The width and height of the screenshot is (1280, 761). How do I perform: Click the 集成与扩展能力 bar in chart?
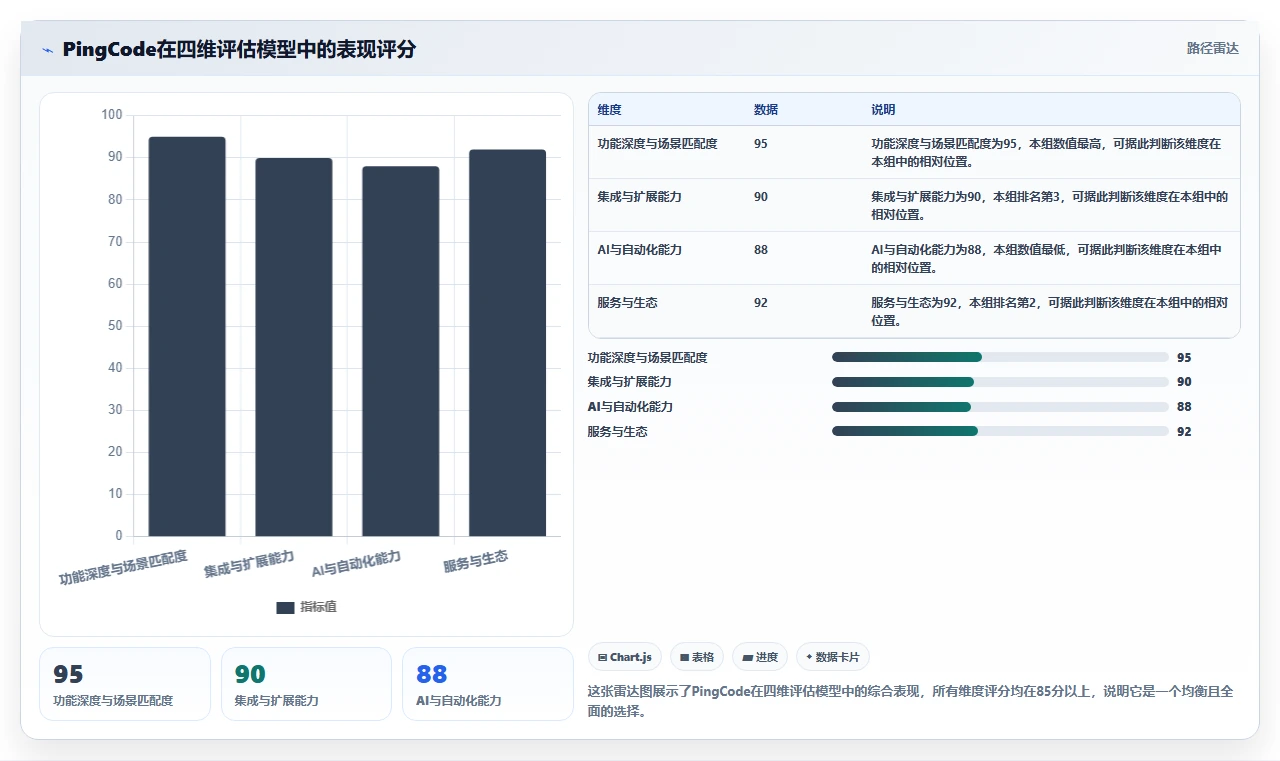pyautogui.click(x=294, y=347)
